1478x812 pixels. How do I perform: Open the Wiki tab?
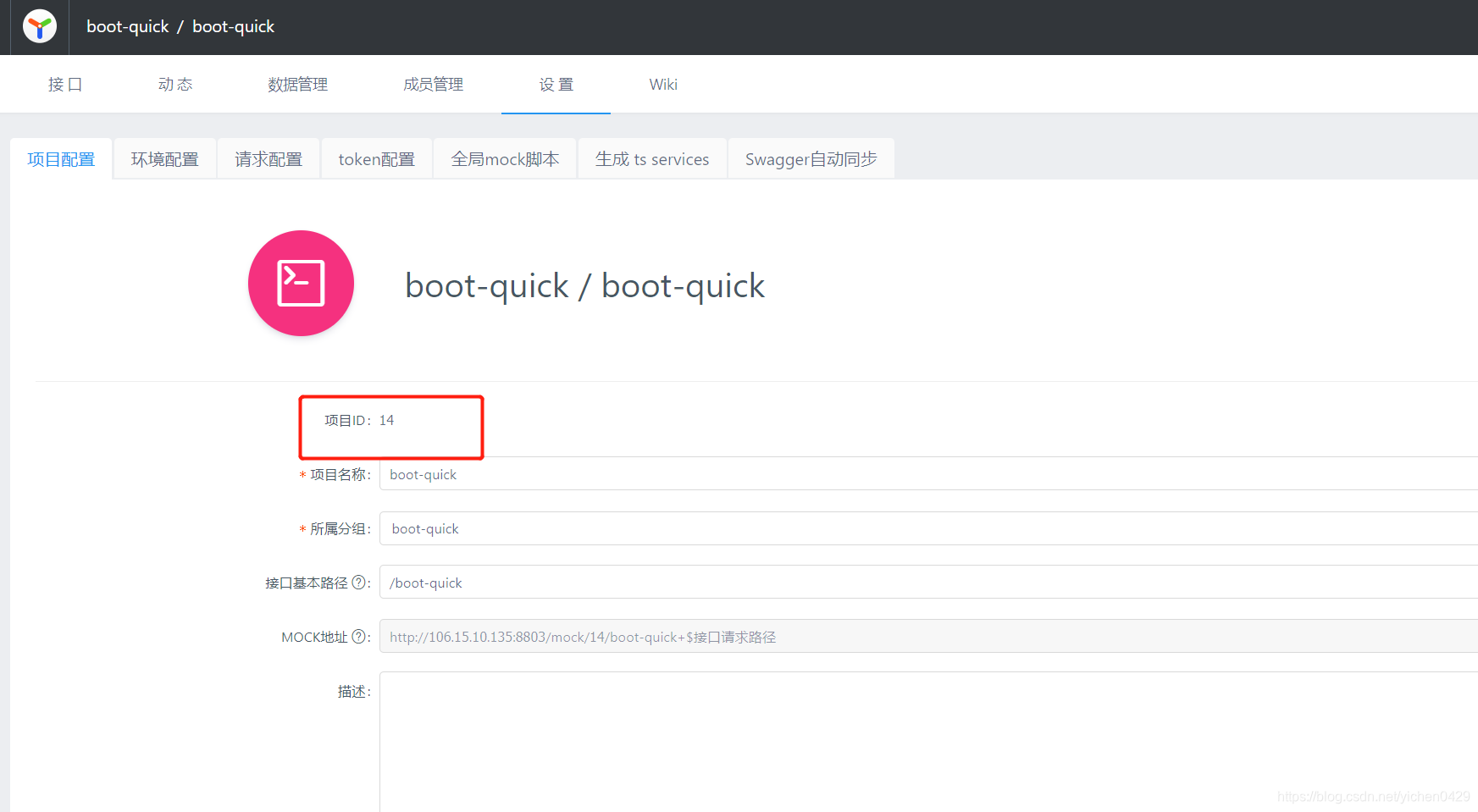click(x=663, y=85)
